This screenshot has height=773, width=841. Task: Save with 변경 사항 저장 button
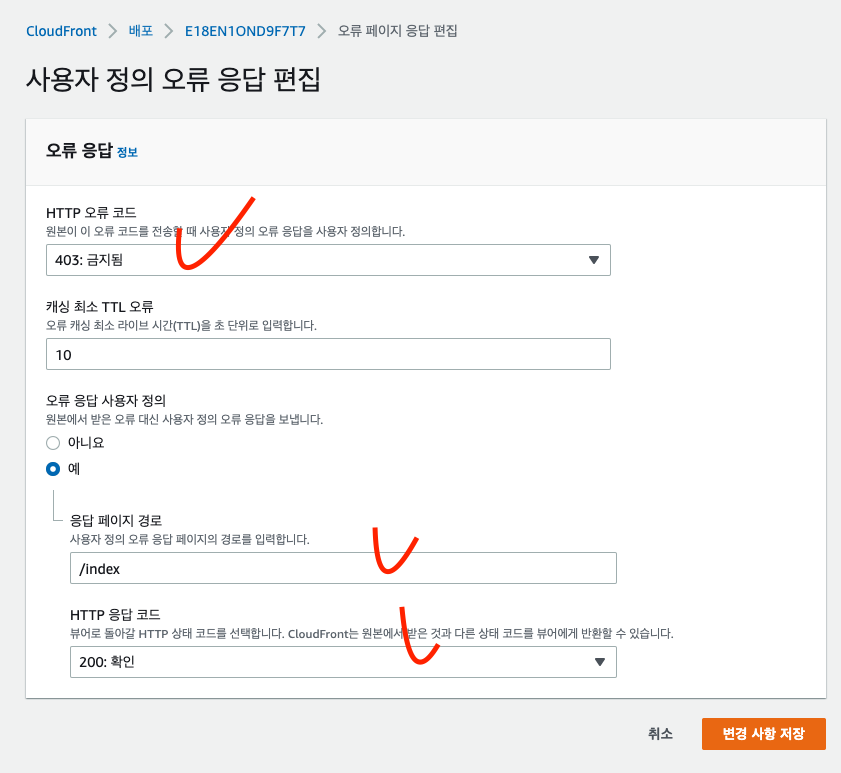point(764,734)
